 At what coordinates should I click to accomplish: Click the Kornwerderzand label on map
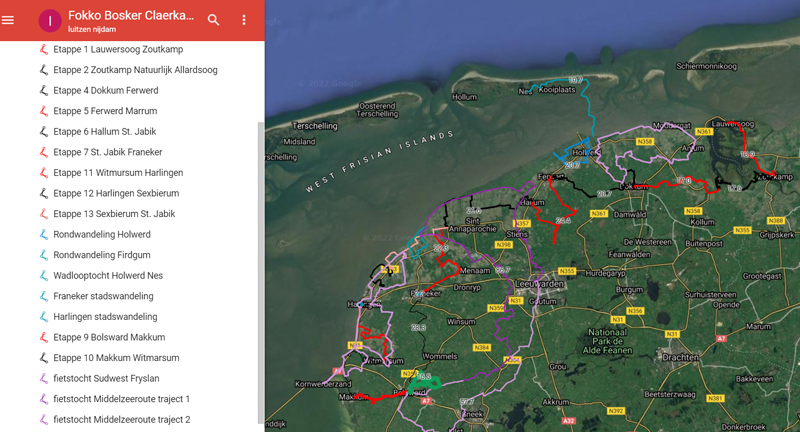(323, 384)
